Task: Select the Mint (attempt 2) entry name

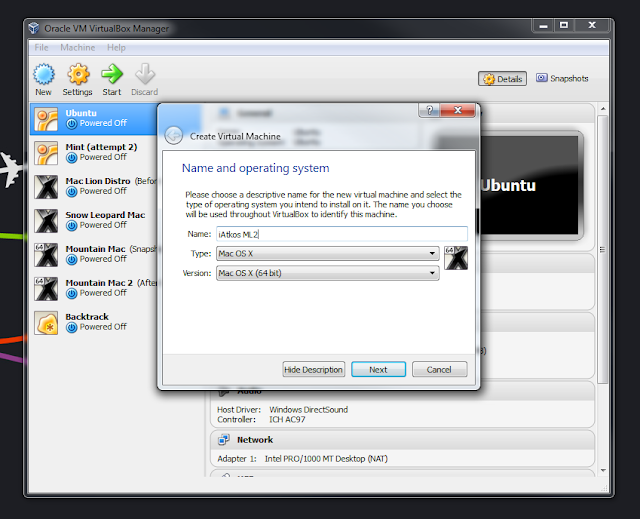Action: (101, 147)
